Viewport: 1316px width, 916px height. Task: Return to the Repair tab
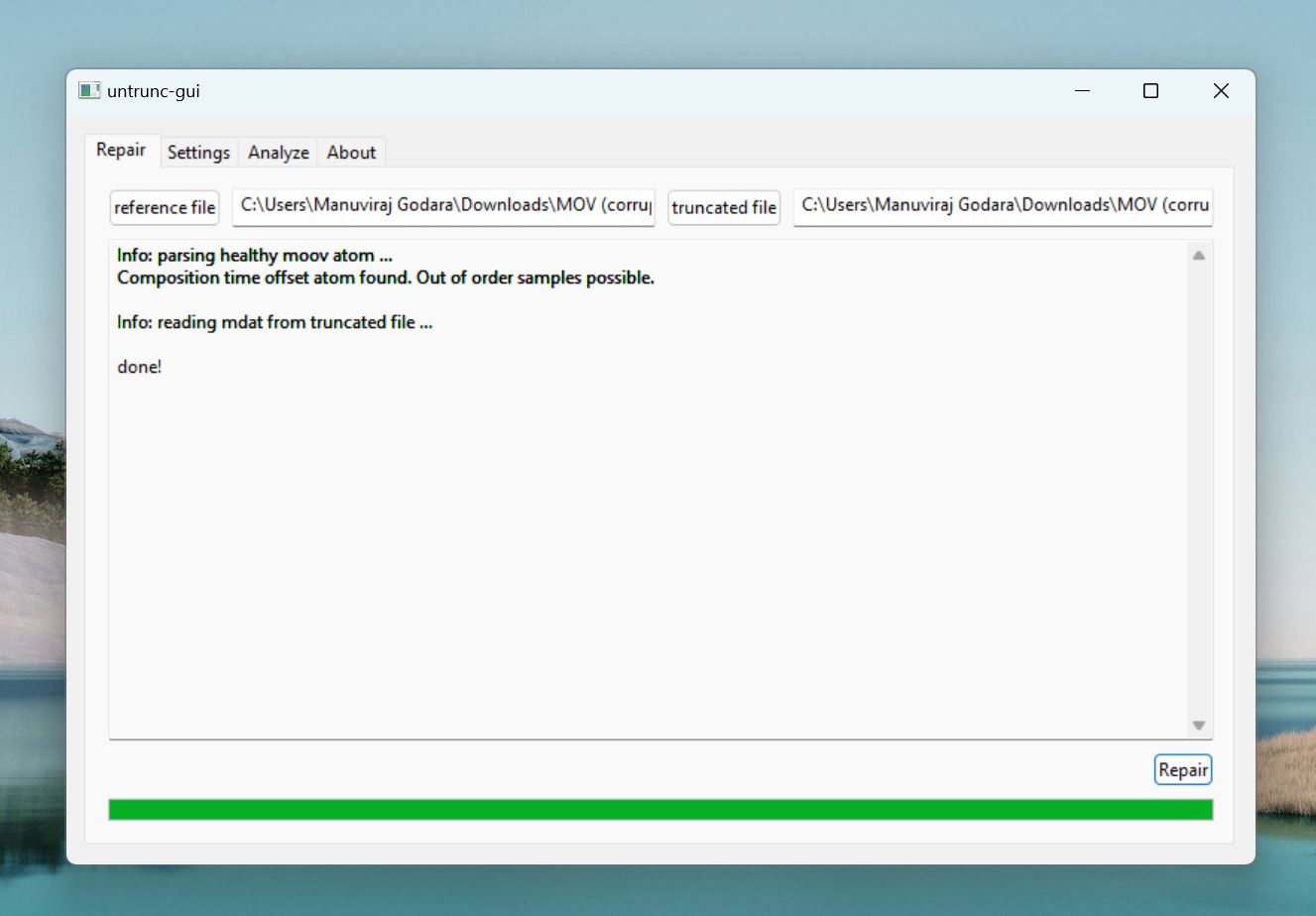click(x=121, y=150)
